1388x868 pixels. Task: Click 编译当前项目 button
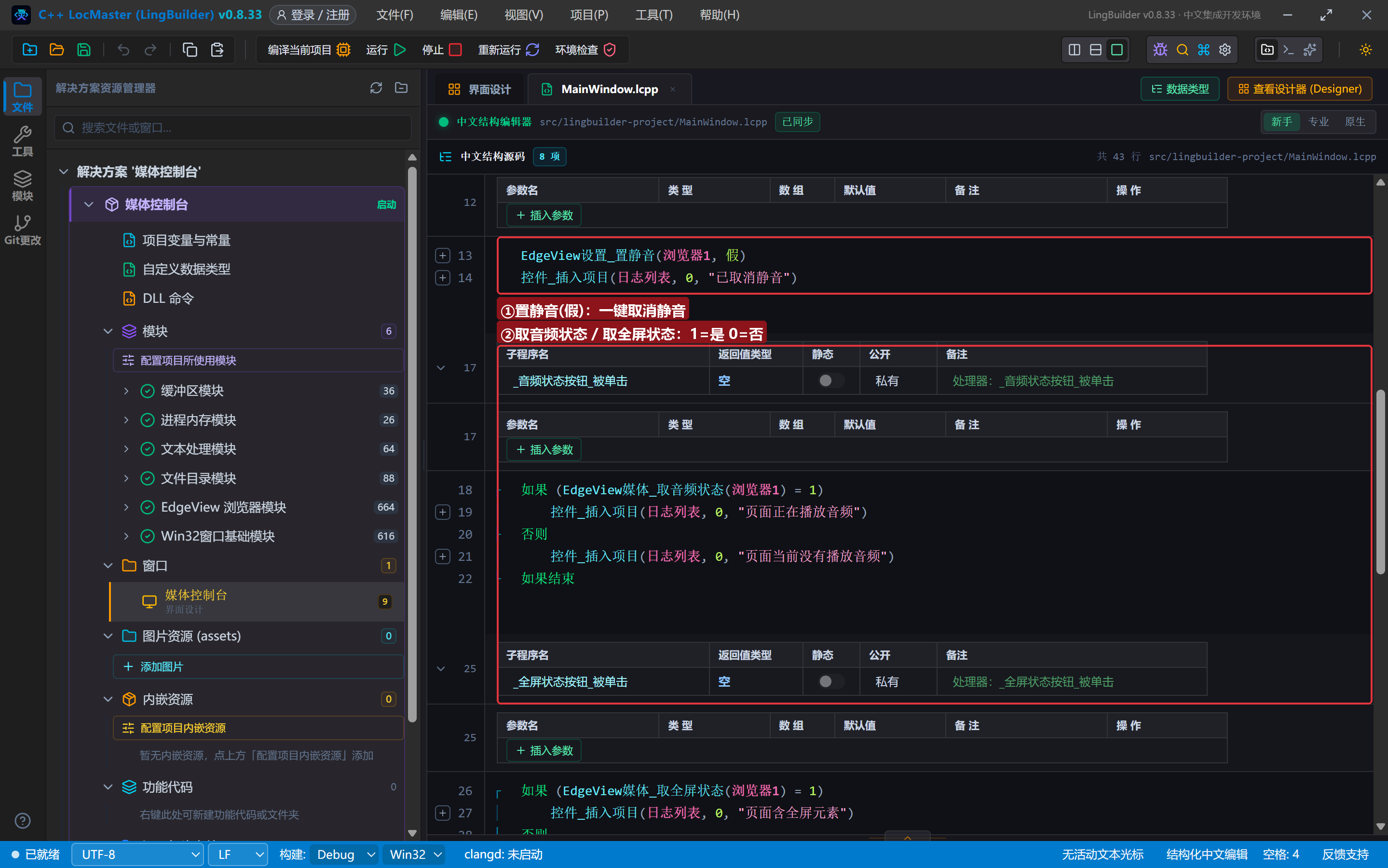click(x=309, y=50)
